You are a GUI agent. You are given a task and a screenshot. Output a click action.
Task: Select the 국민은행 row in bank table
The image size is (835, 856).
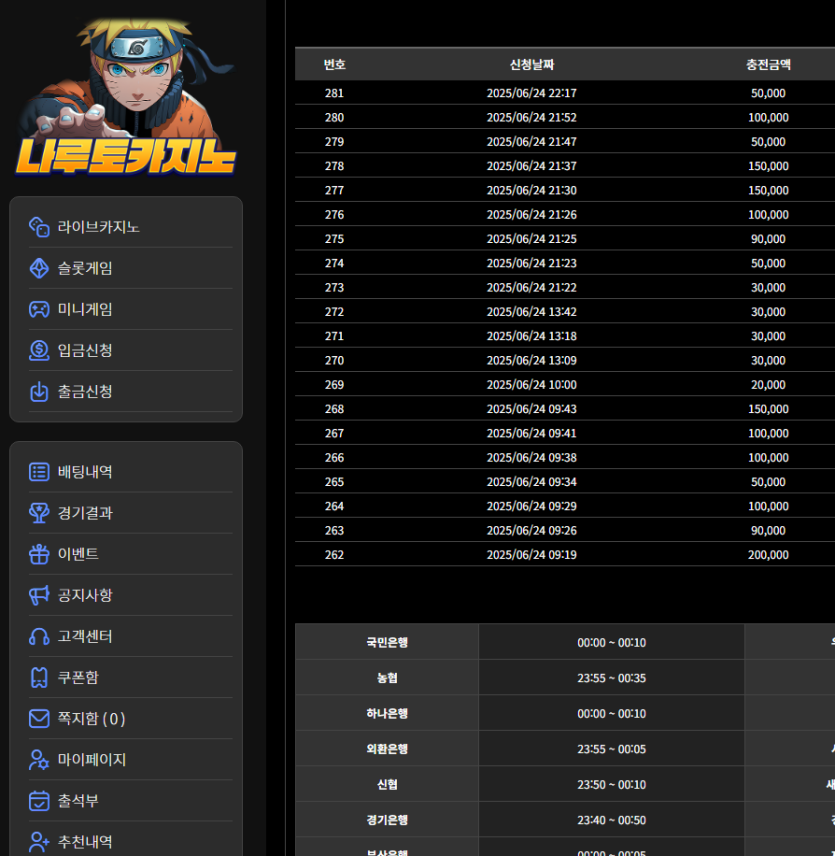(387, 642)
